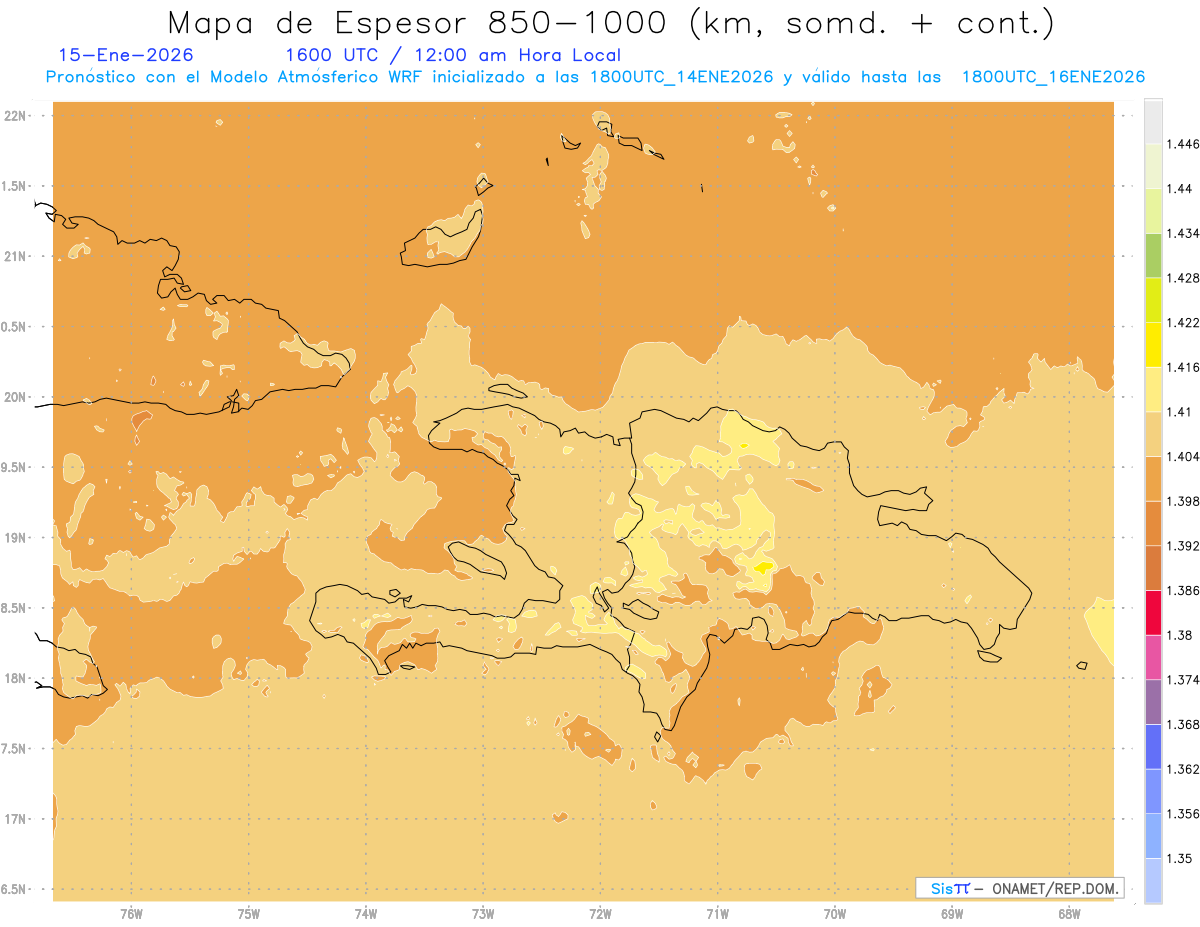The image size is (1200, 927).
Task: Select legend value 1.368
Action: click(x=1182, y=724)
